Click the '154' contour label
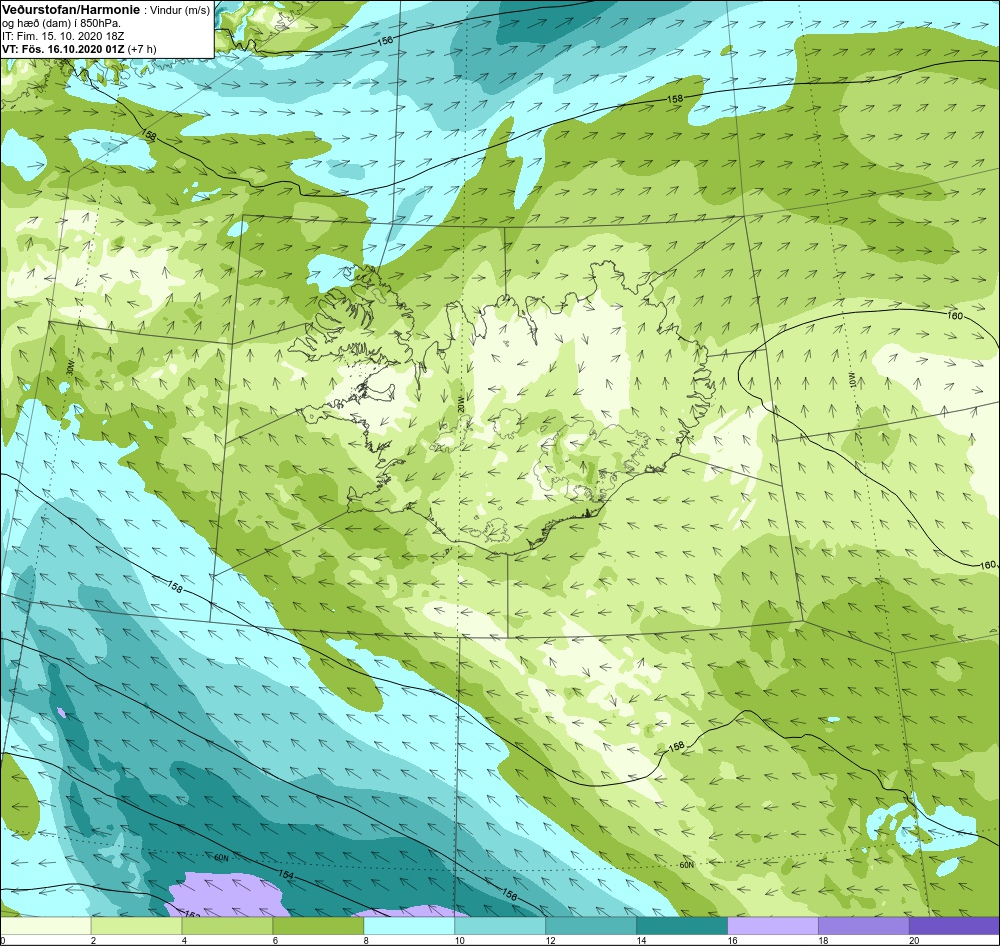Screen dimensions: 1000x946 point(286,875)
